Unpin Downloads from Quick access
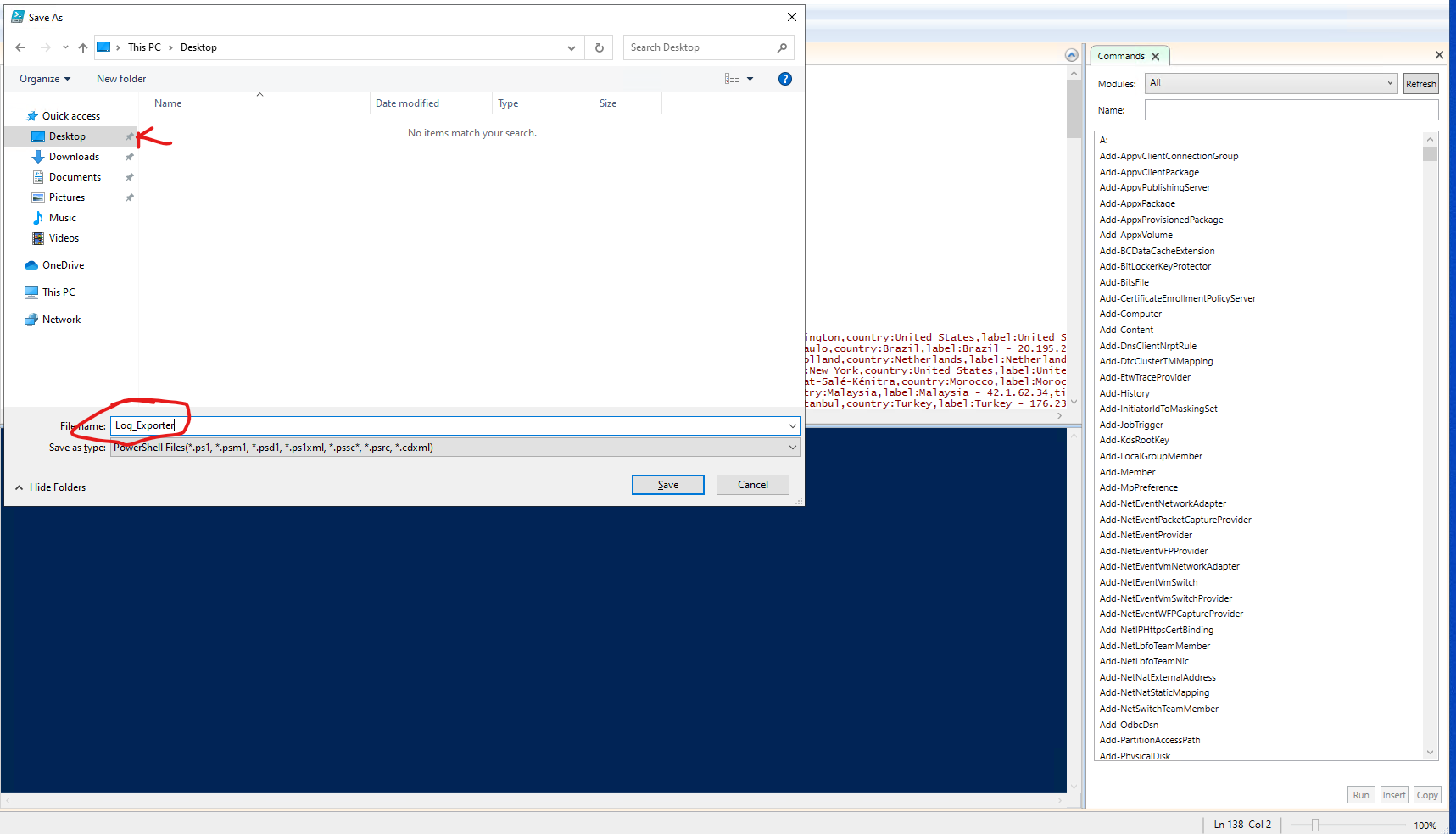 (x=129, y=156)
